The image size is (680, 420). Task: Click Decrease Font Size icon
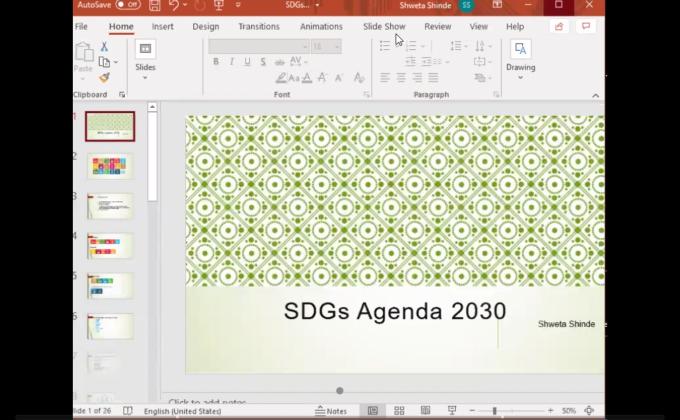(x=339, y=78)
